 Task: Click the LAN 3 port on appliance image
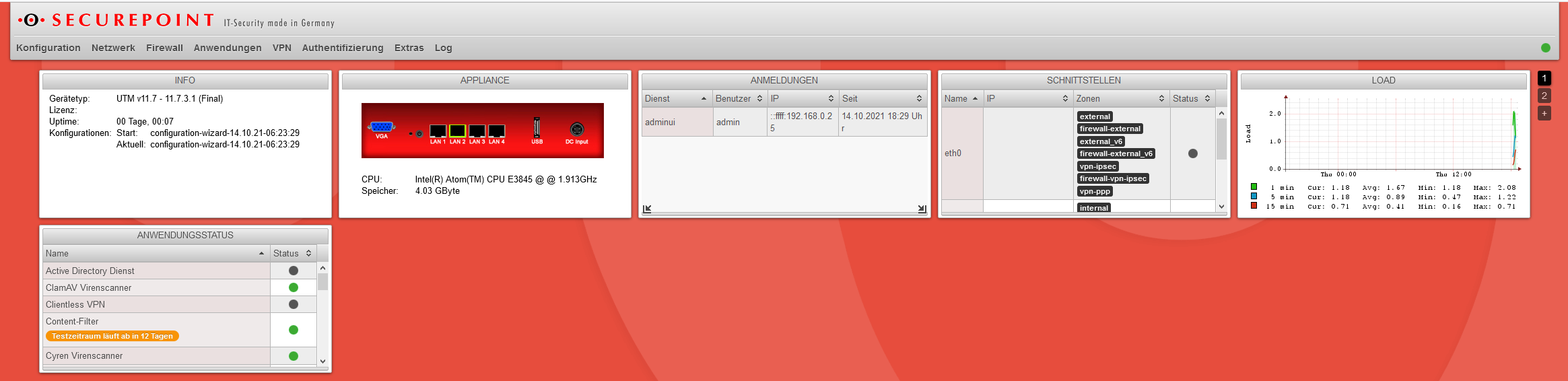(x=477, y=131)
